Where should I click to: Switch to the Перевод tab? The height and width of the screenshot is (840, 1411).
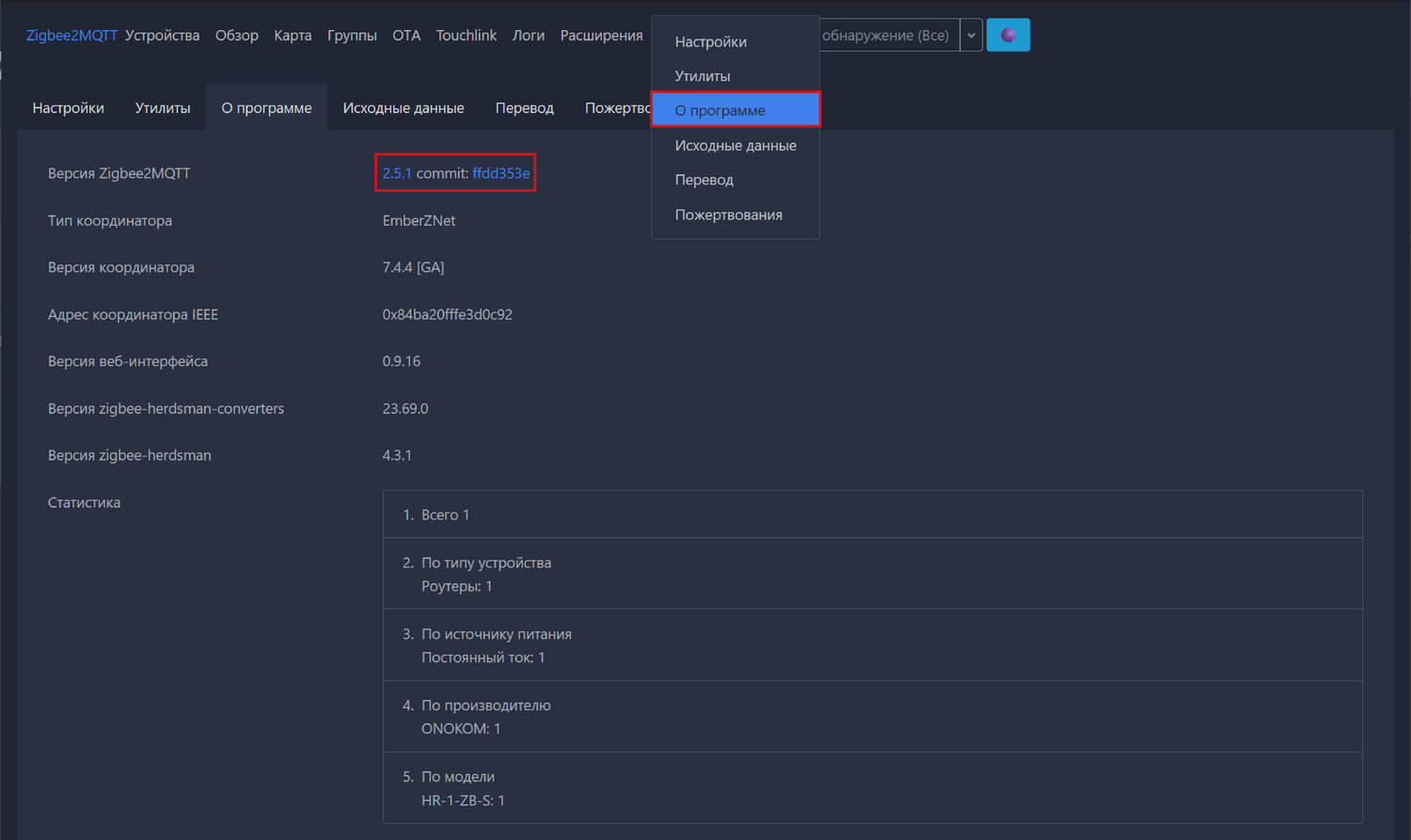coord(524,108)
